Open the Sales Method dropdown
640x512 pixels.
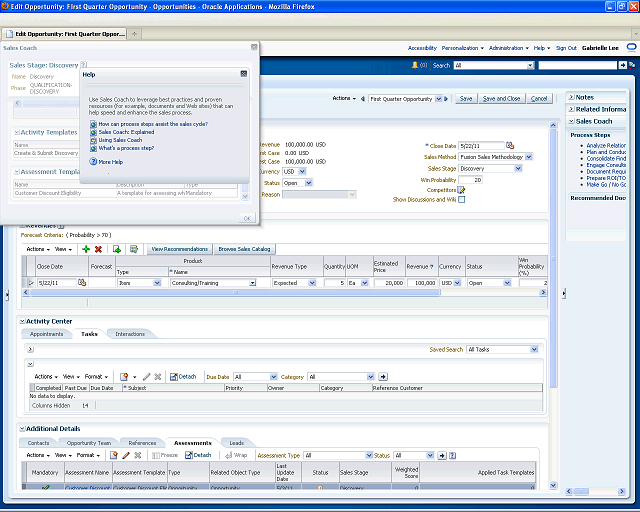(529, 157)
